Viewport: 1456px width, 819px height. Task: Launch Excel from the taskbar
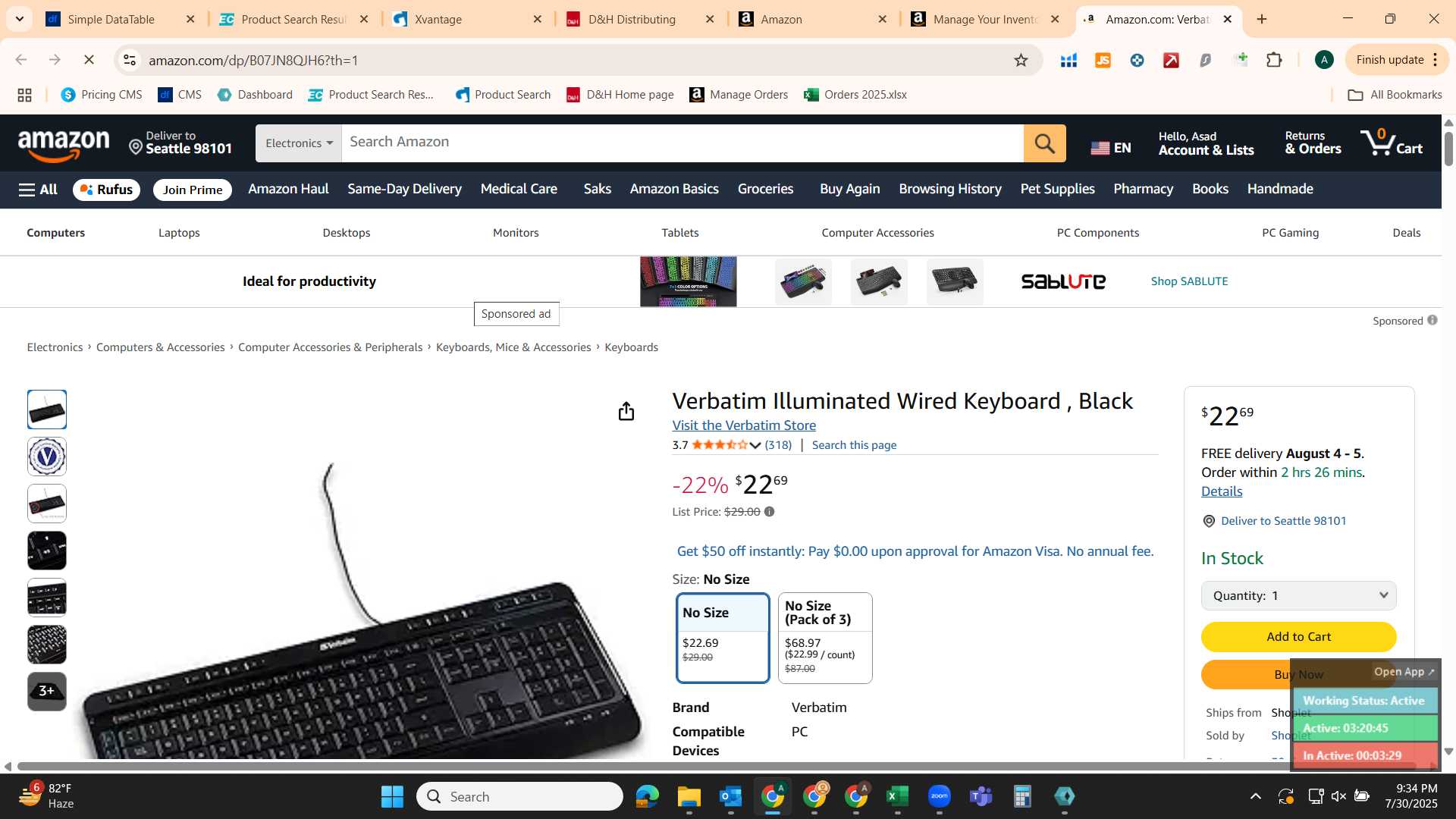click(x=897, y=796)
